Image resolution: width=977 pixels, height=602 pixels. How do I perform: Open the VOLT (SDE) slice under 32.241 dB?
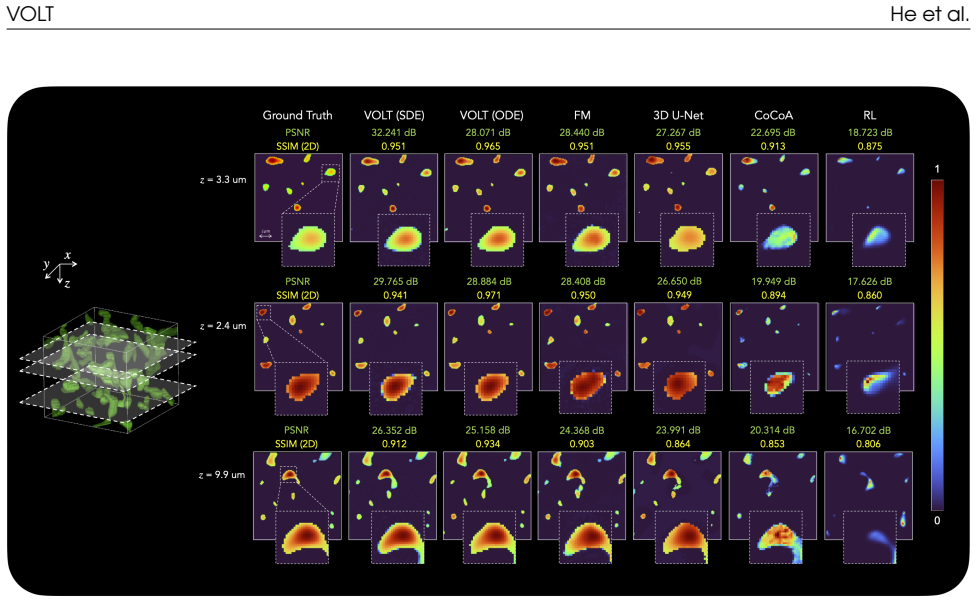pyautogui.click(x=394, y=197)
